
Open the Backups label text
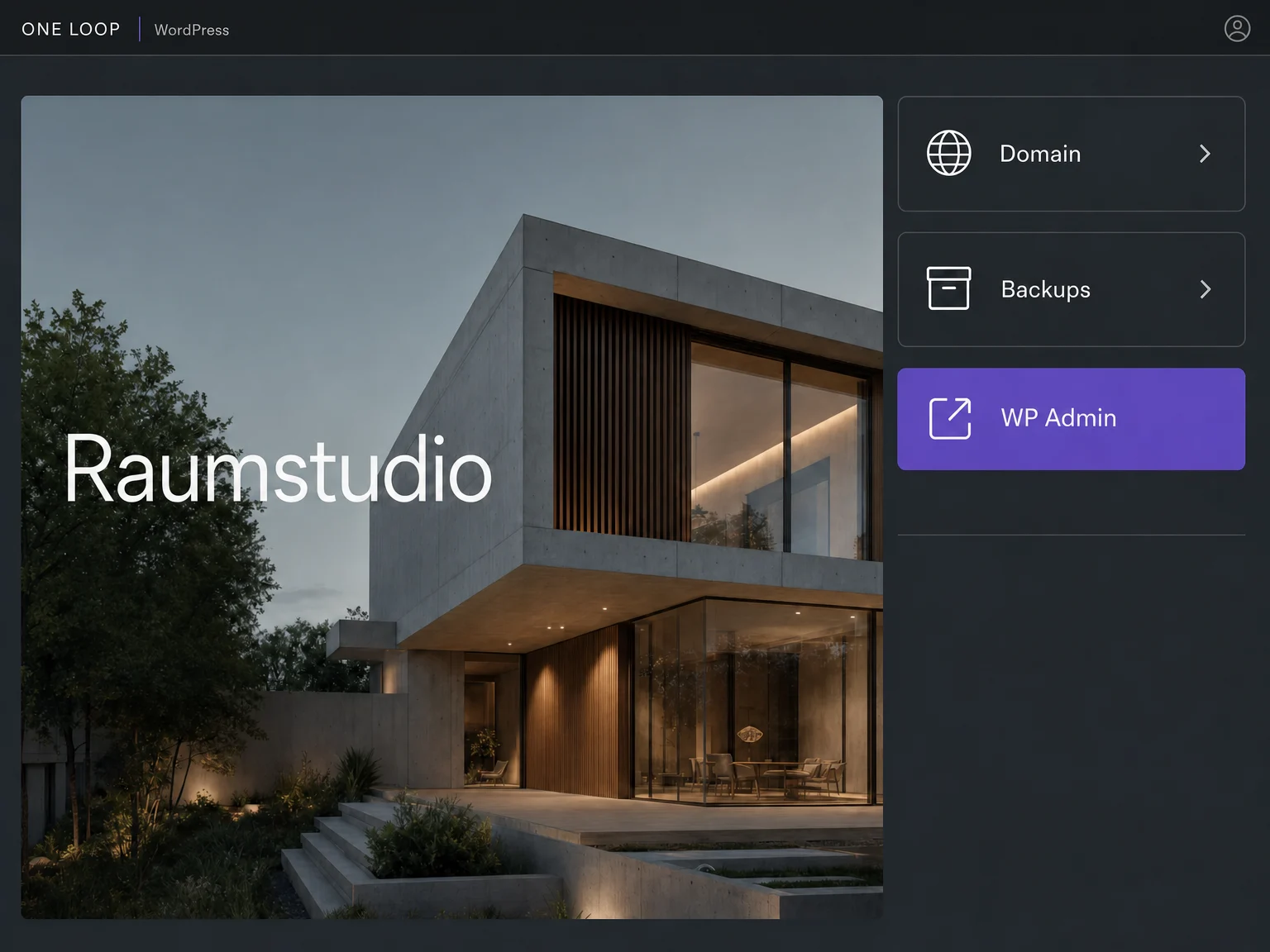[1046, 289]
